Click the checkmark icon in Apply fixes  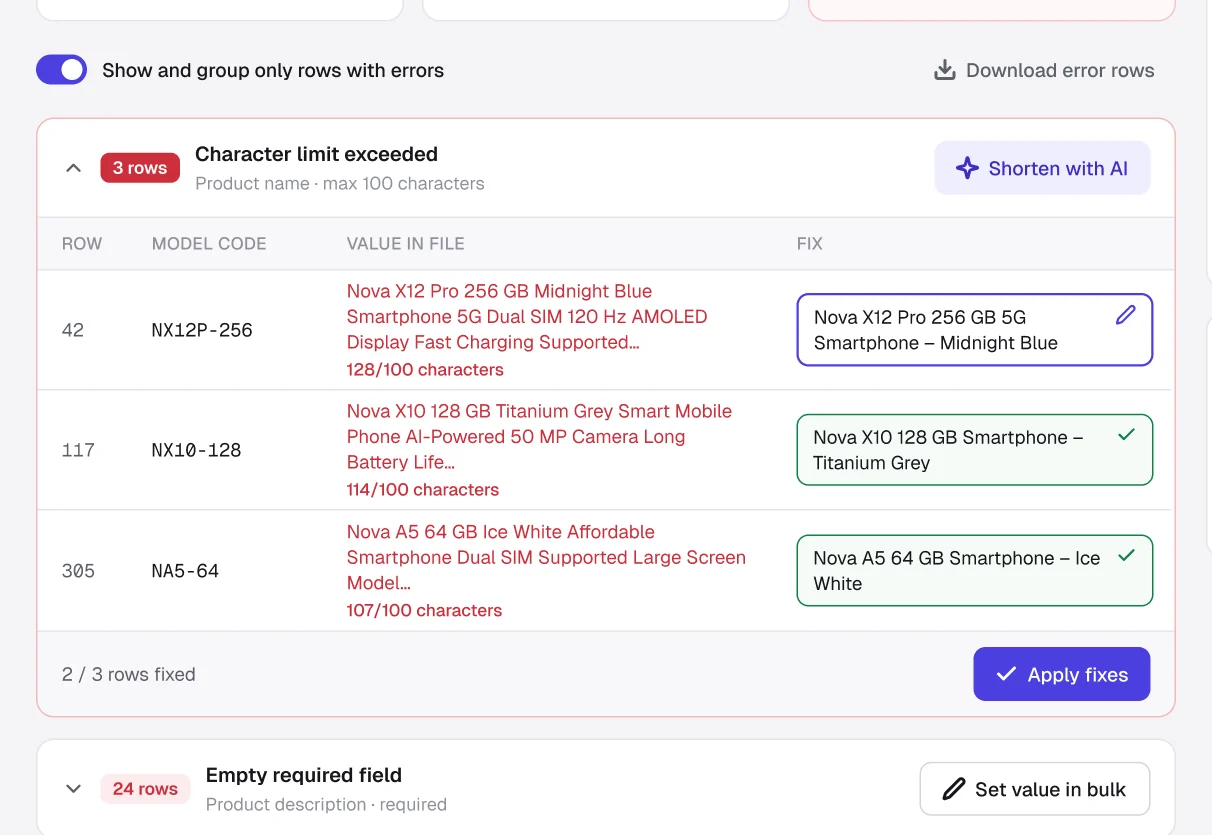1006,674
